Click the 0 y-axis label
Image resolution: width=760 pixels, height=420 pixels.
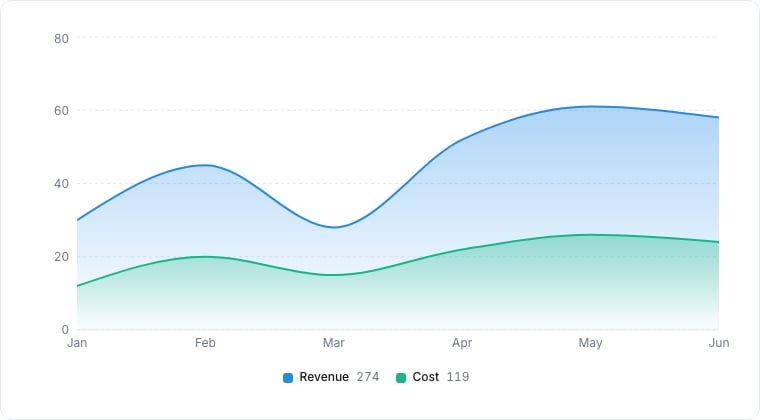(x=65, y=330)
